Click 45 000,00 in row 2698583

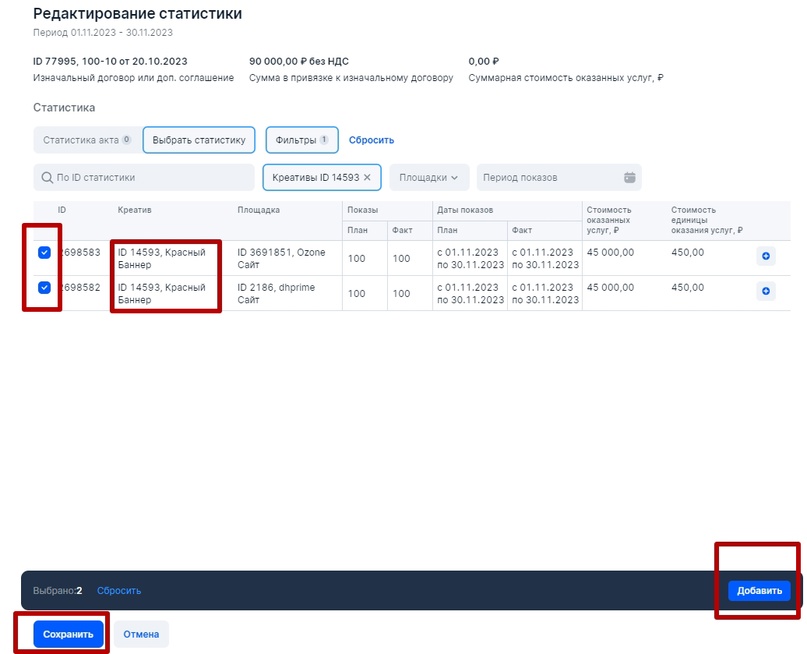tap(610, 252)
